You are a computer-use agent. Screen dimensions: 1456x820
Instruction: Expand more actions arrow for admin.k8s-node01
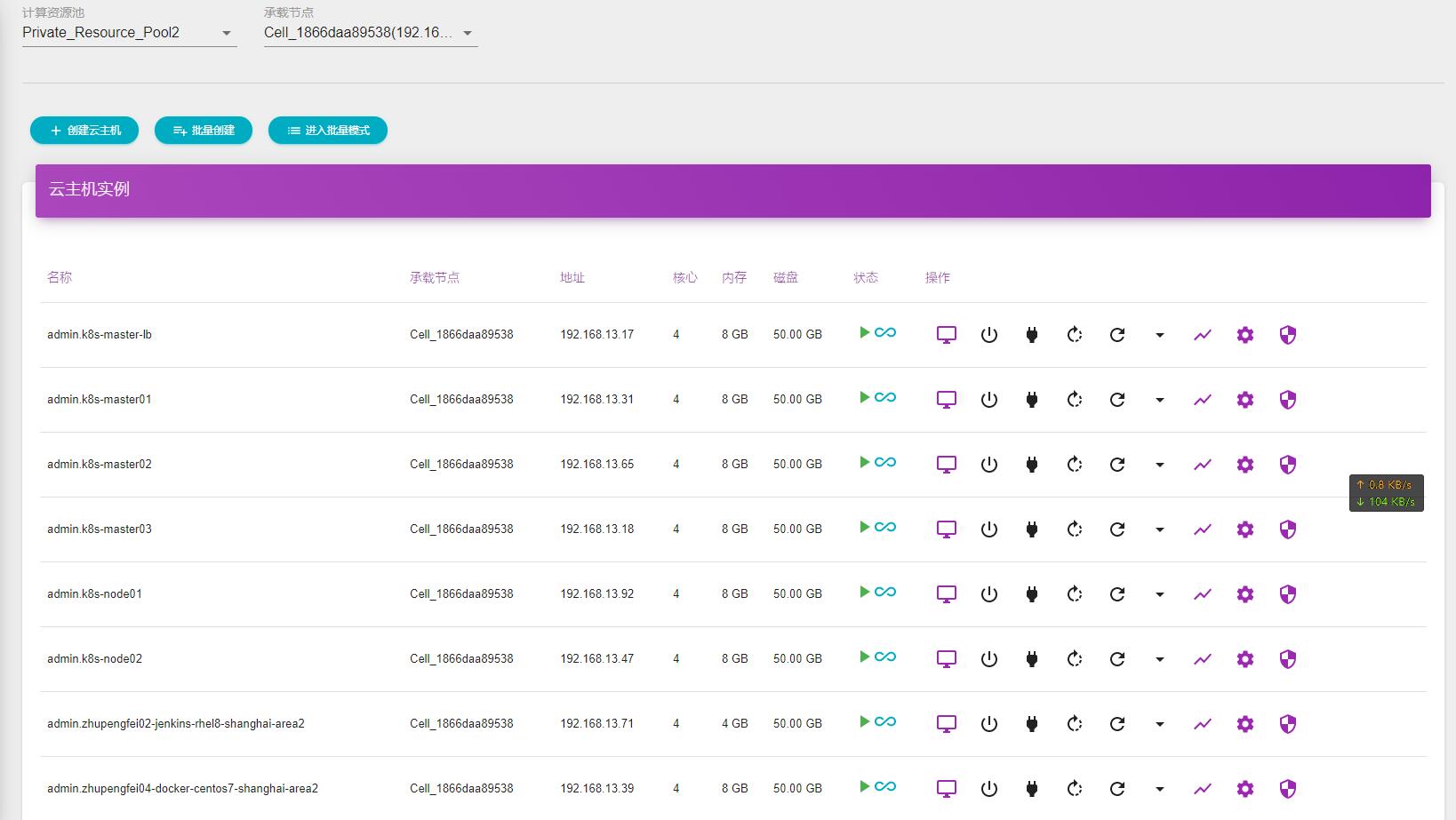click(x=1159, y=594)
